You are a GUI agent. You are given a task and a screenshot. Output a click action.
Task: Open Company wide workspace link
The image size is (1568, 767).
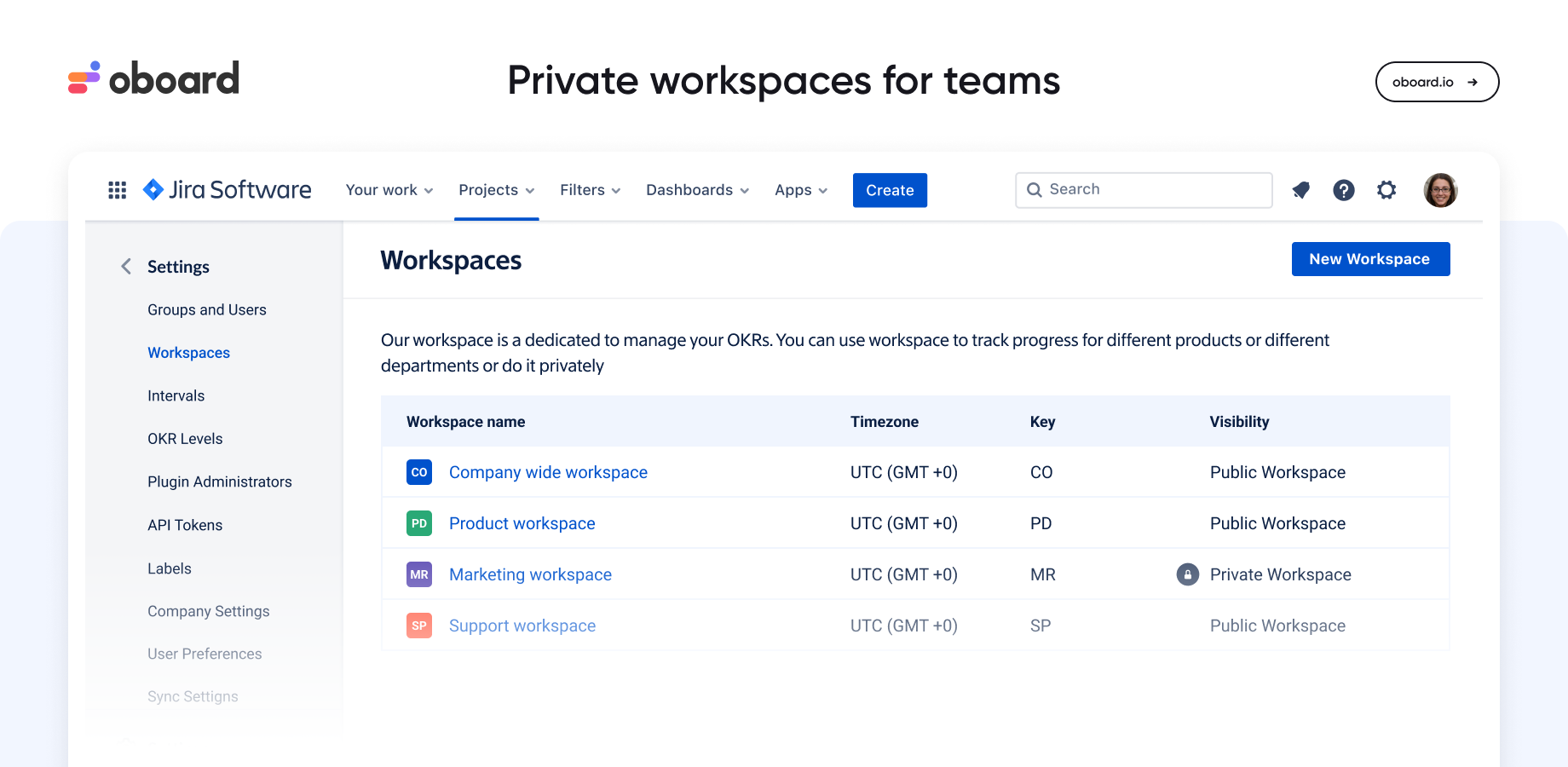pos(548,472)
